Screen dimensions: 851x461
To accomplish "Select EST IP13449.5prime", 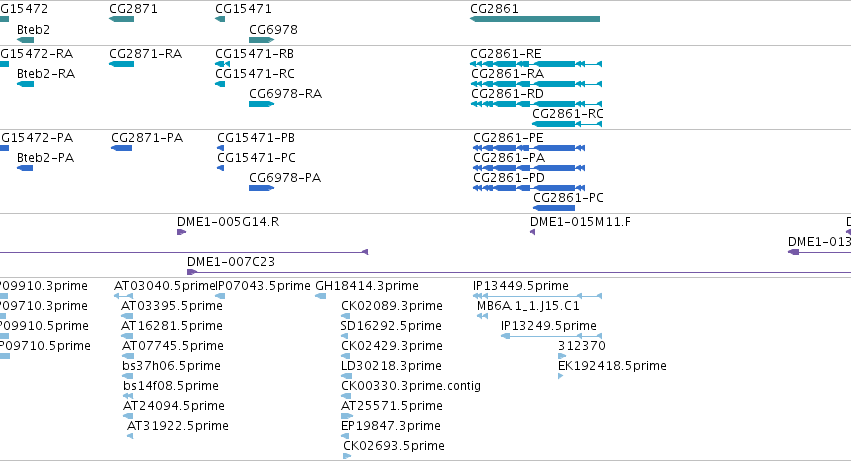I will point(521,286).
